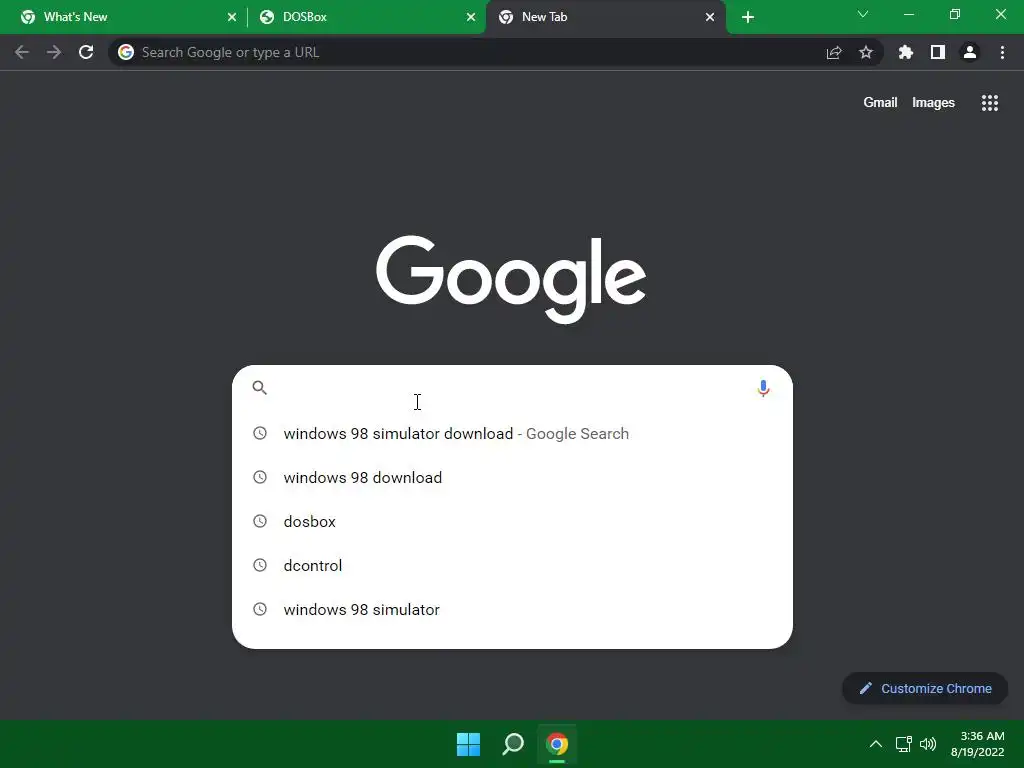Select suggestion windows 98 simulator
The image size is (1024, 768).
(x=513, y=609)
